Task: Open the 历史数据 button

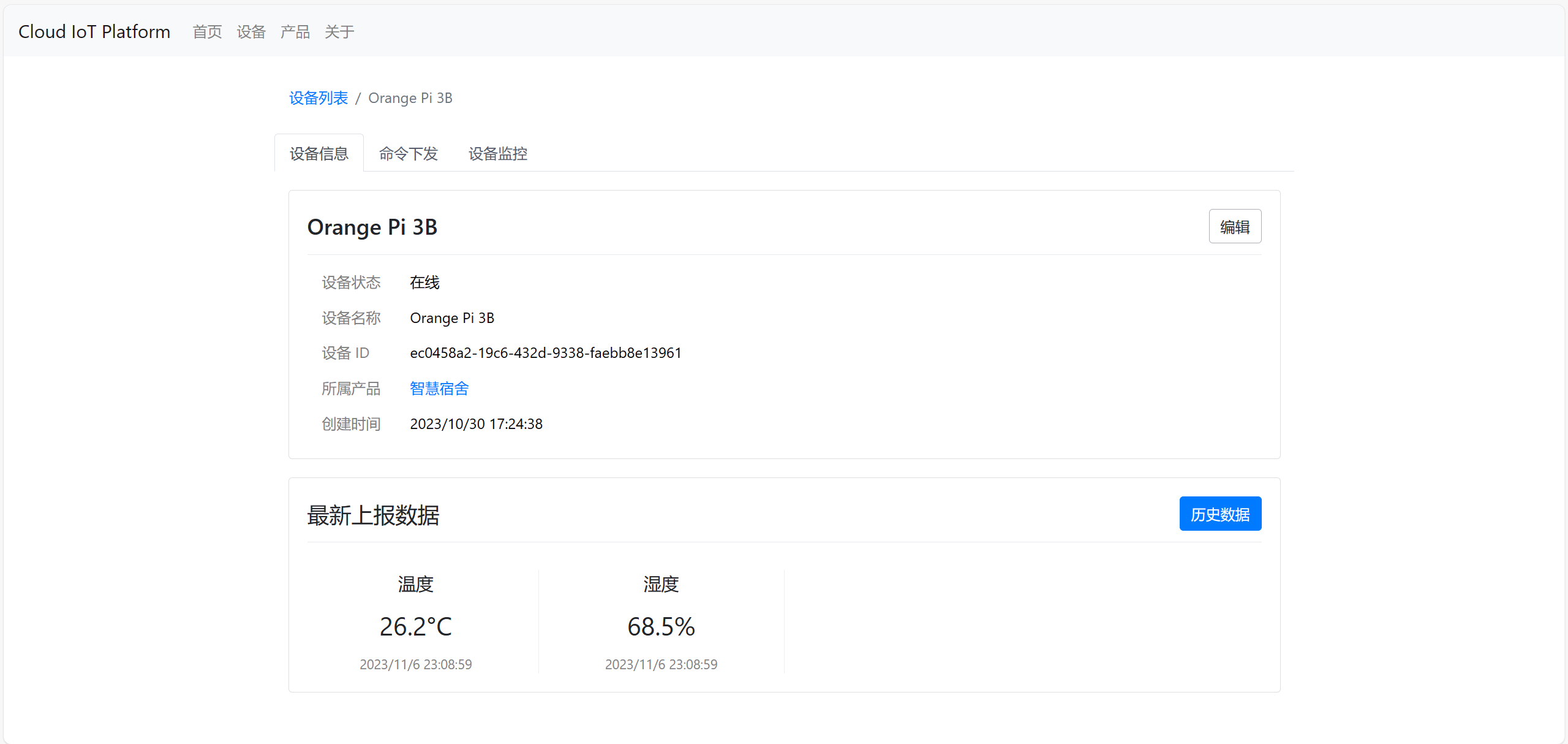Action: (1220, 514)
